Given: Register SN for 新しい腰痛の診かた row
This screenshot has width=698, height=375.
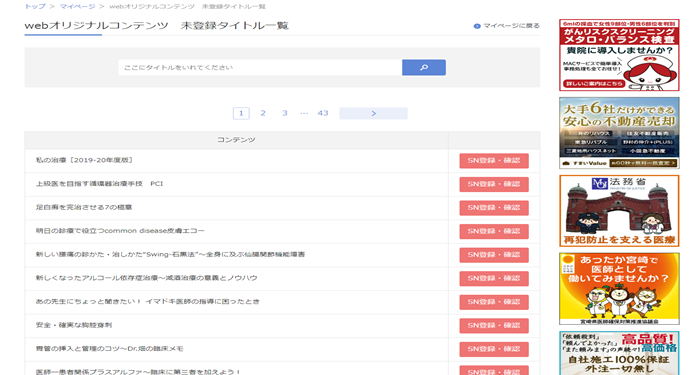Looking at the screenshot, I should tap(494, 255).
